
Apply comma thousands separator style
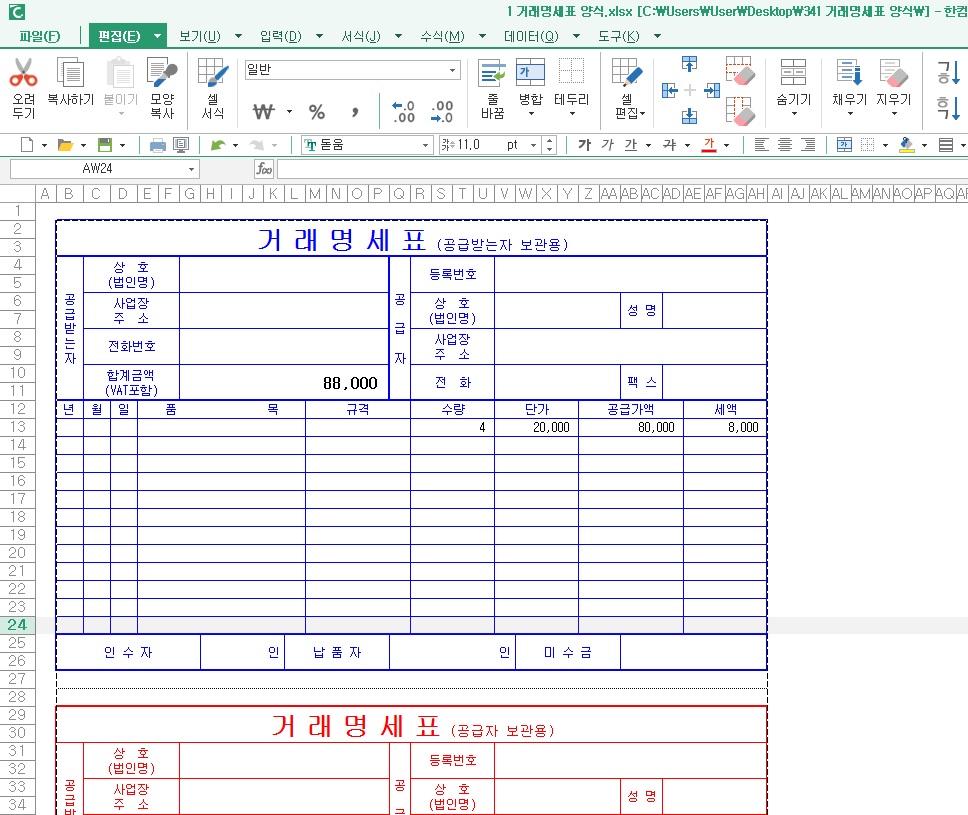tap(355, 112)
